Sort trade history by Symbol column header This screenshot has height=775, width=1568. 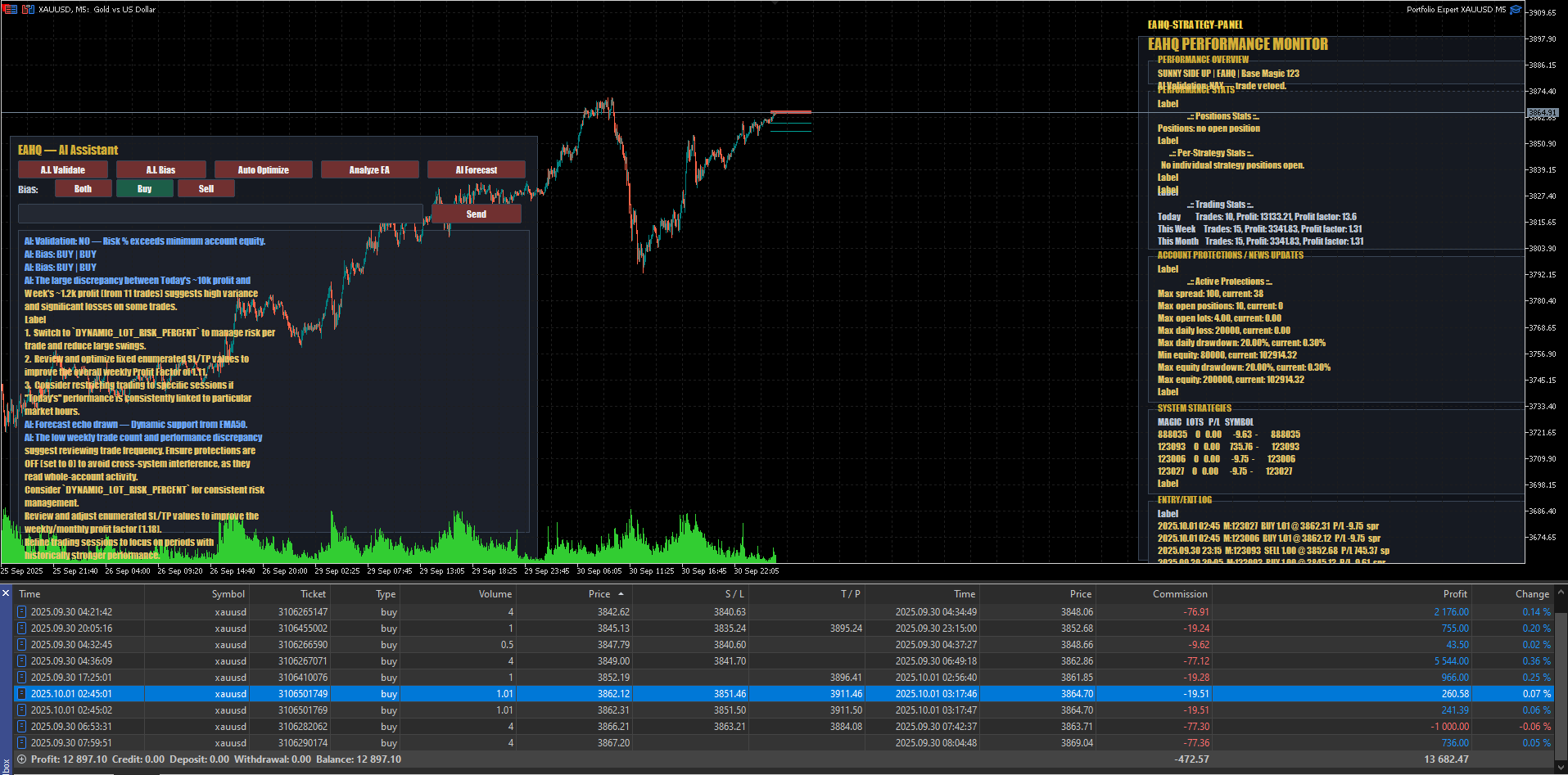coord(228,594)
